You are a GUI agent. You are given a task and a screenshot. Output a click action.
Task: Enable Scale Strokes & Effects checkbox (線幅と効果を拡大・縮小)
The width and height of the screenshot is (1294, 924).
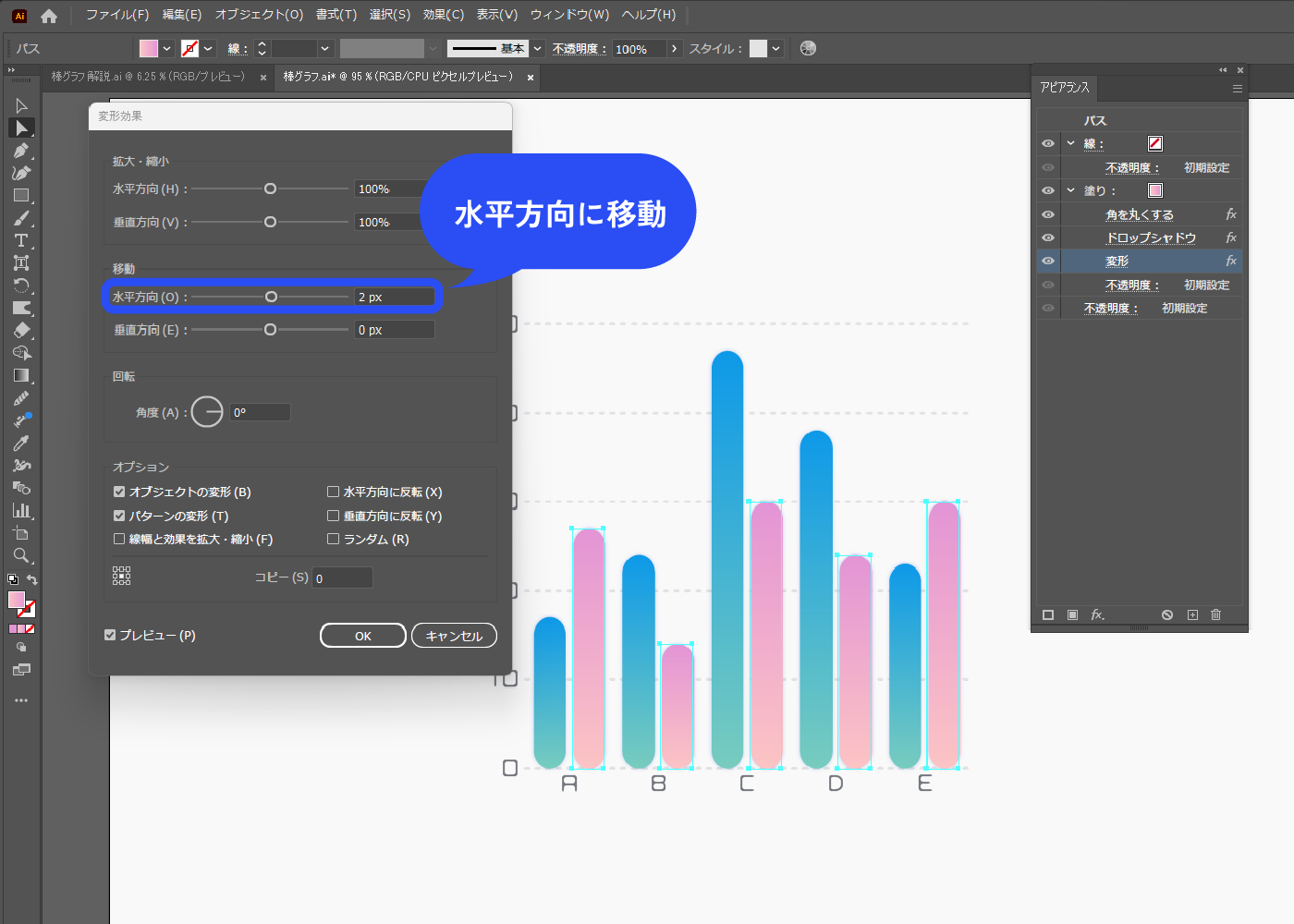tap(119, 539)
